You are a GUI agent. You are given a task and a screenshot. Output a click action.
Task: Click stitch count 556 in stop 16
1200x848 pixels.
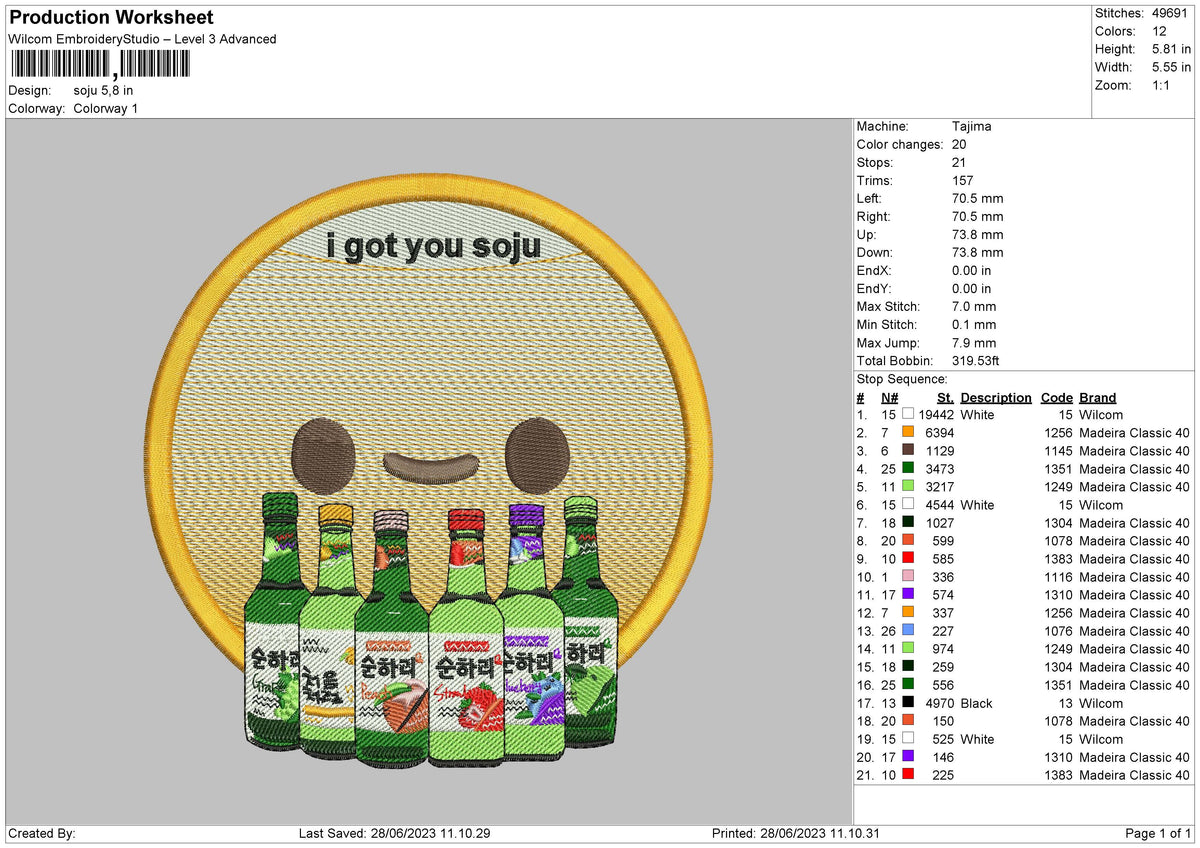point(943,684)
